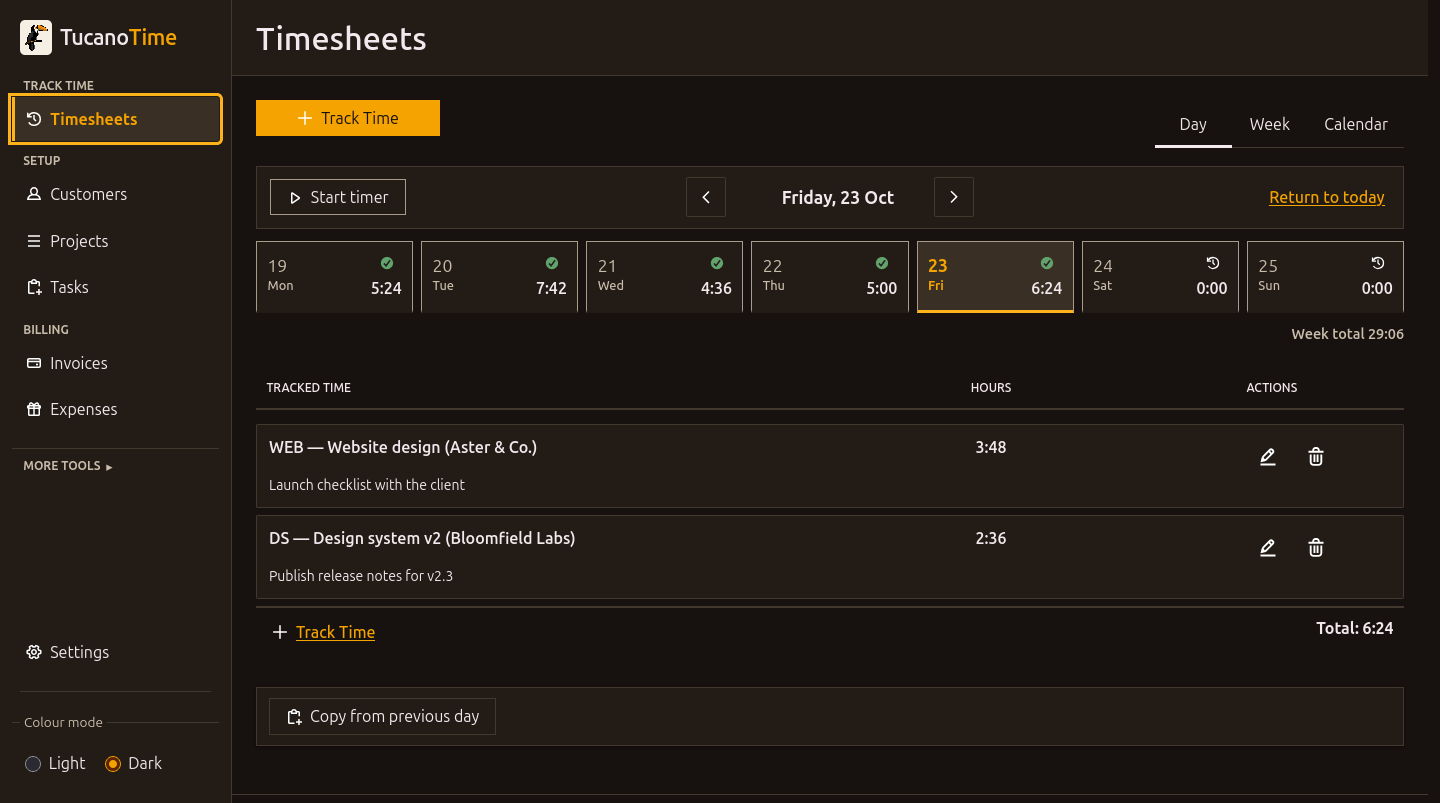
Task: Click the 'Total: 6:24' text
Action: tap(1355, 628)
